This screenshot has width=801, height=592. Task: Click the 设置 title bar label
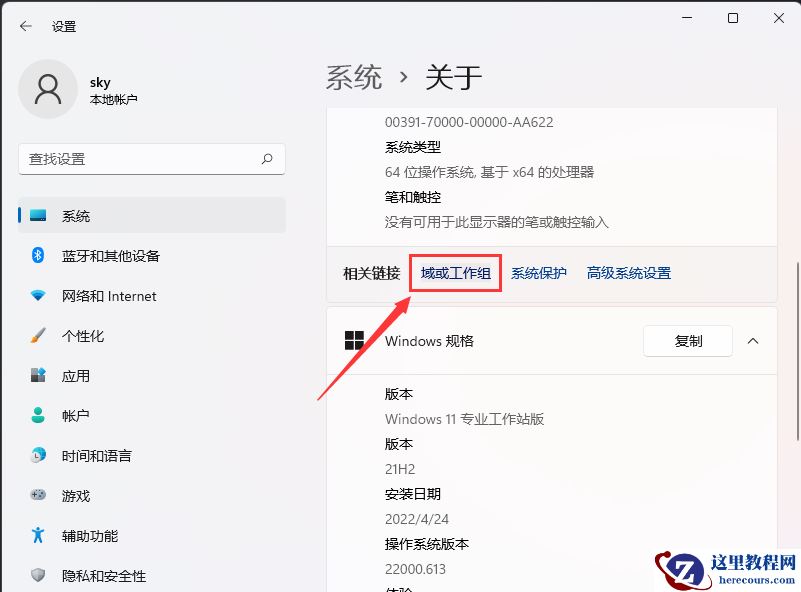pos(63,27)
